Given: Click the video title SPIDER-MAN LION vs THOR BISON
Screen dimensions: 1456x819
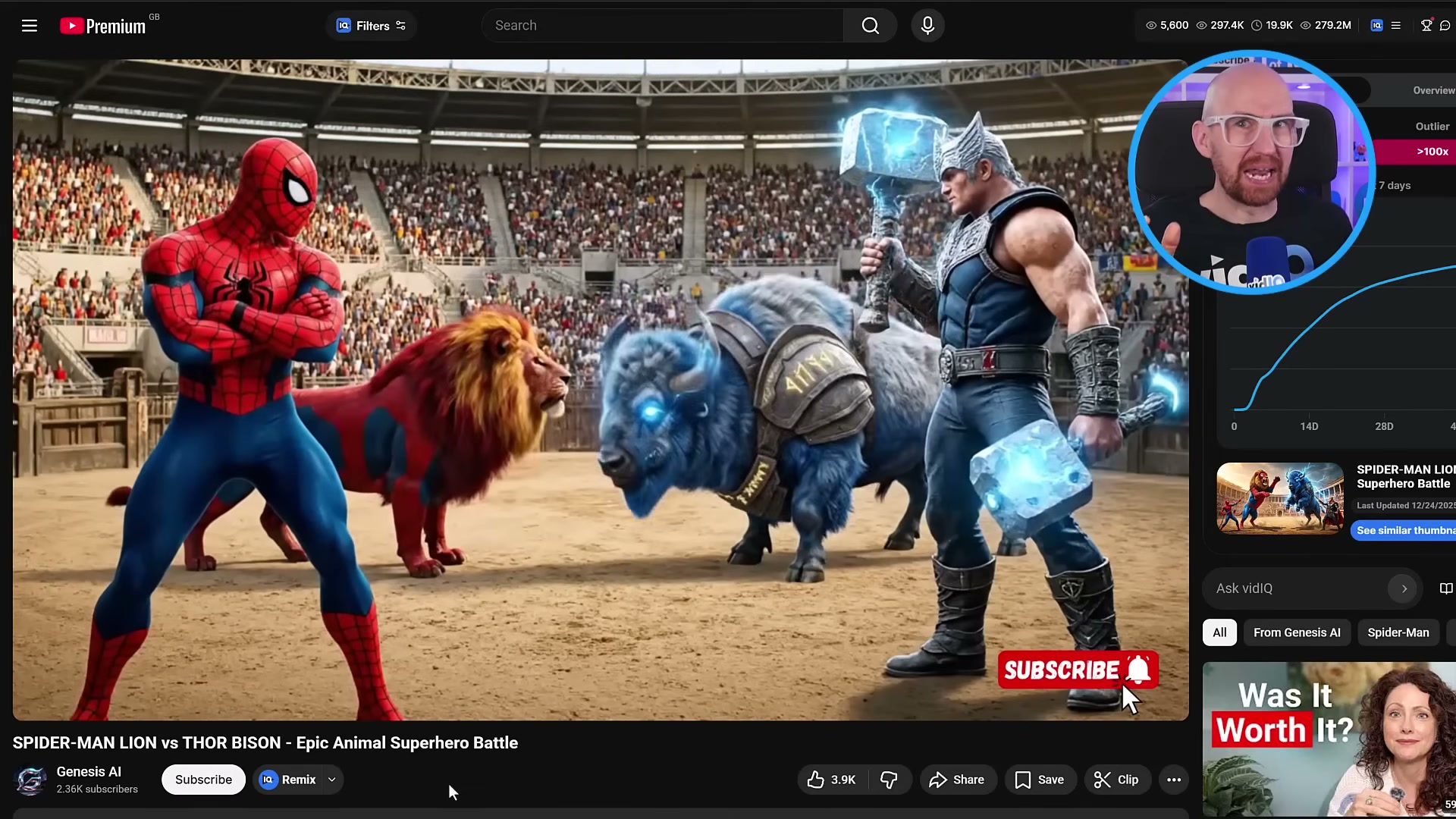Looking at the screenshot, I should coord(265,743).
